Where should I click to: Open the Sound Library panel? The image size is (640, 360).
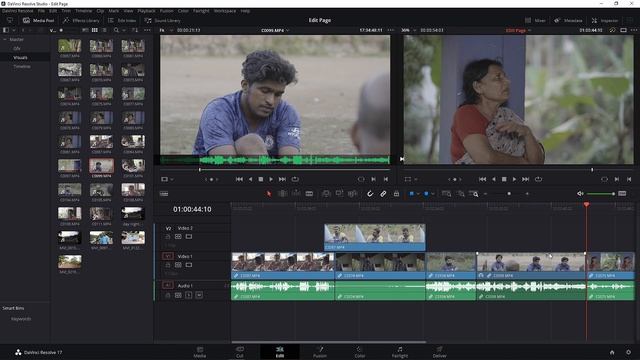pos(162,20)
